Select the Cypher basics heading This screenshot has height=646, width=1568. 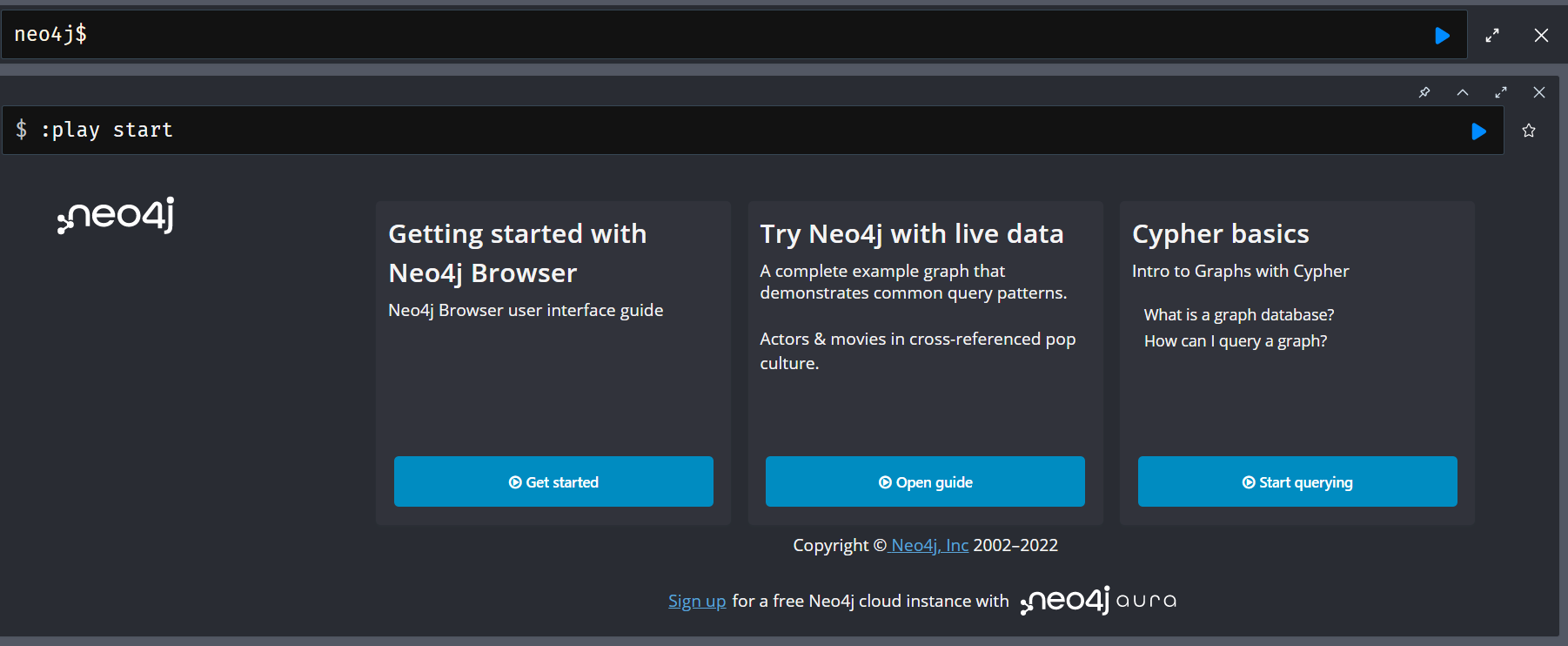point(1221,234)
